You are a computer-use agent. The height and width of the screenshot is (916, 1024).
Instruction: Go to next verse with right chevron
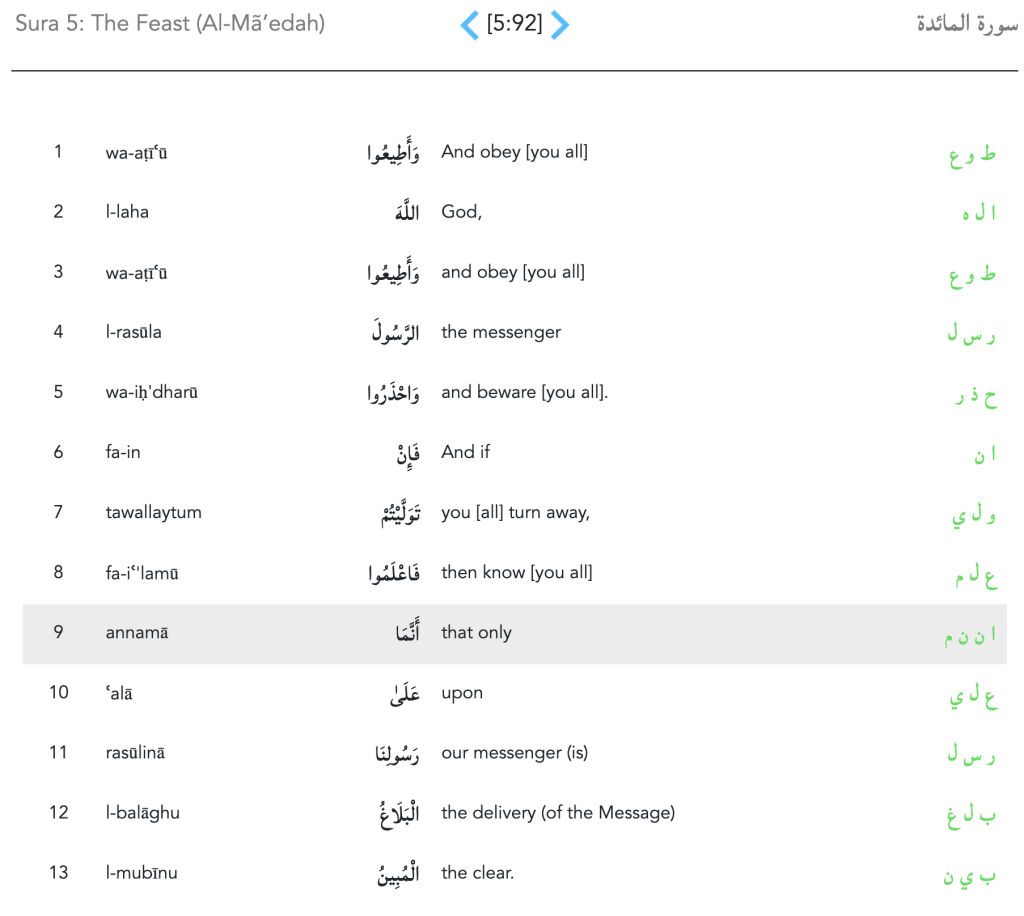tap(560, 24)
